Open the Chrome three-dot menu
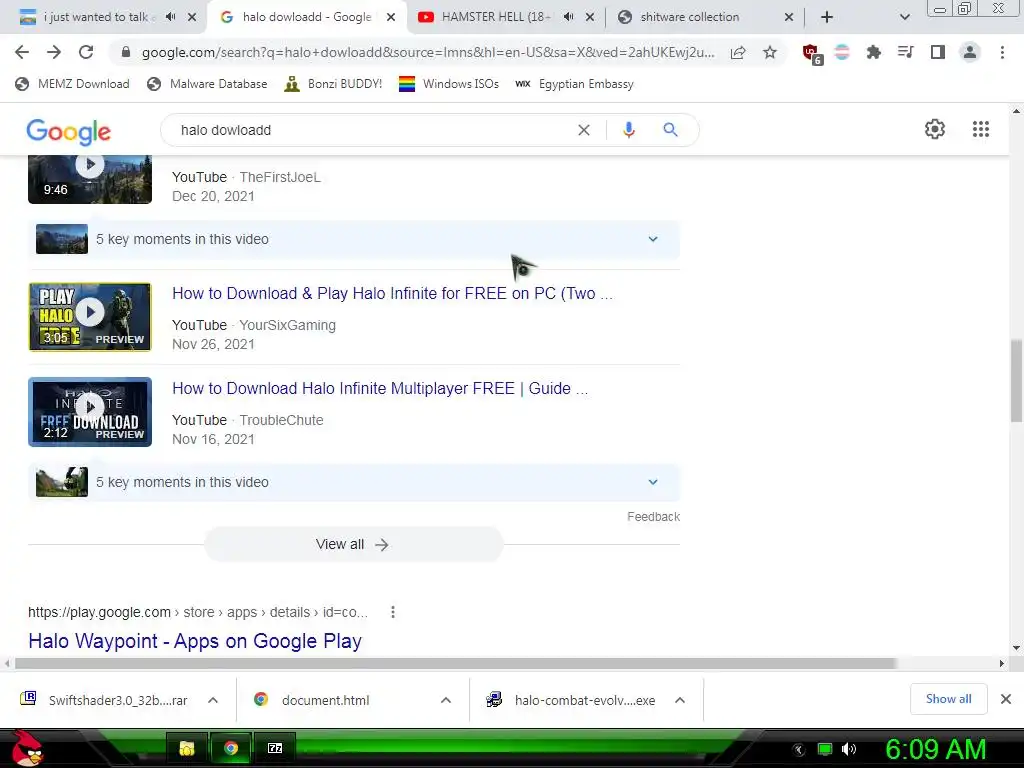Viewport: 1024px width, 768px height. click(x=1002, y=52)
